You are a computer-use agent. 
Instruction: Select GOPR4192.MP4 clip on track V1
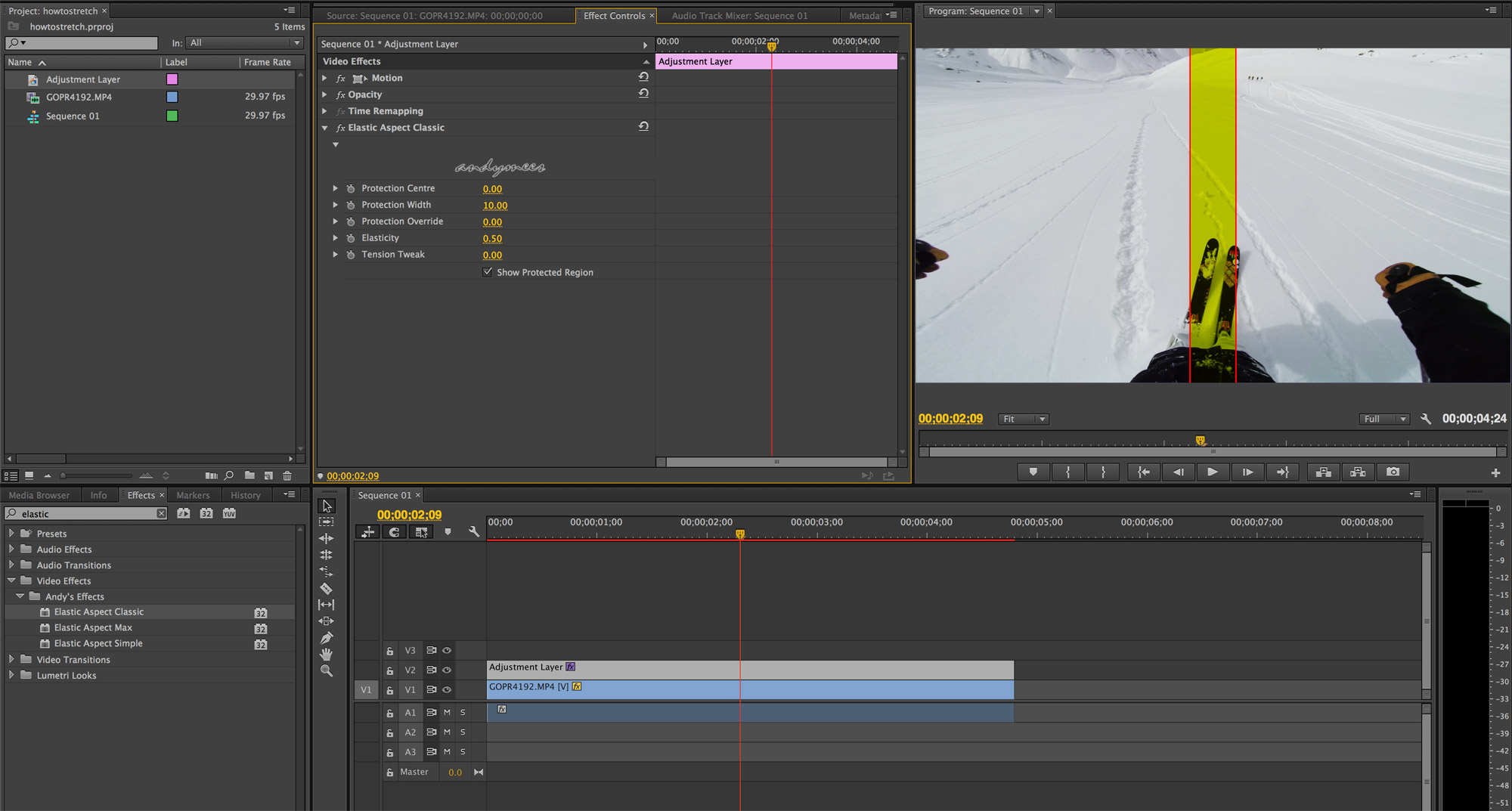tap(750, 689)
